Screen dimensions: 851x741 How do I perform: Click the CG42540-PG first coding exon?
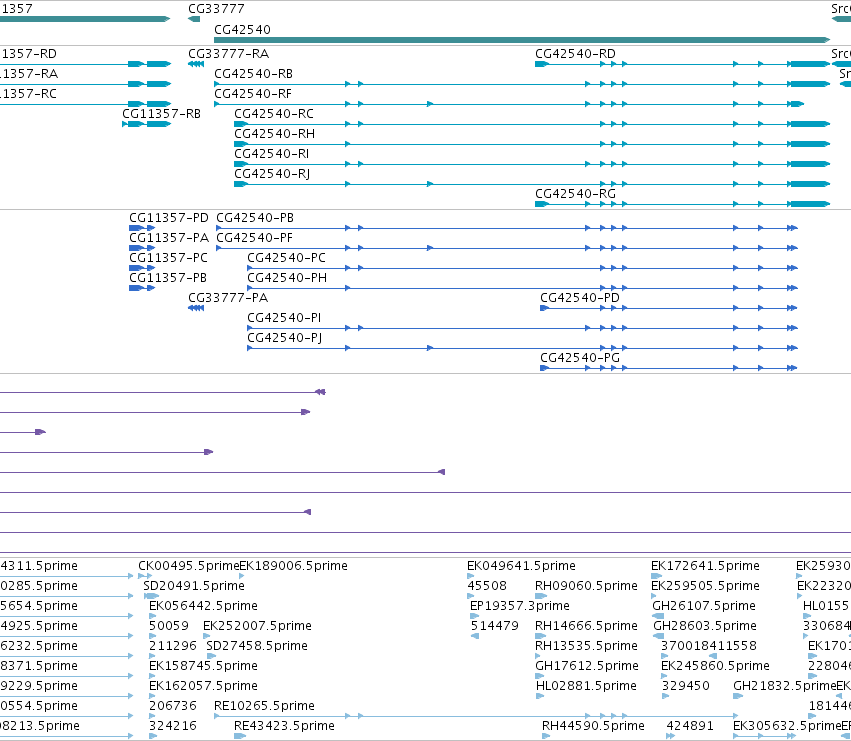[544, 368]
